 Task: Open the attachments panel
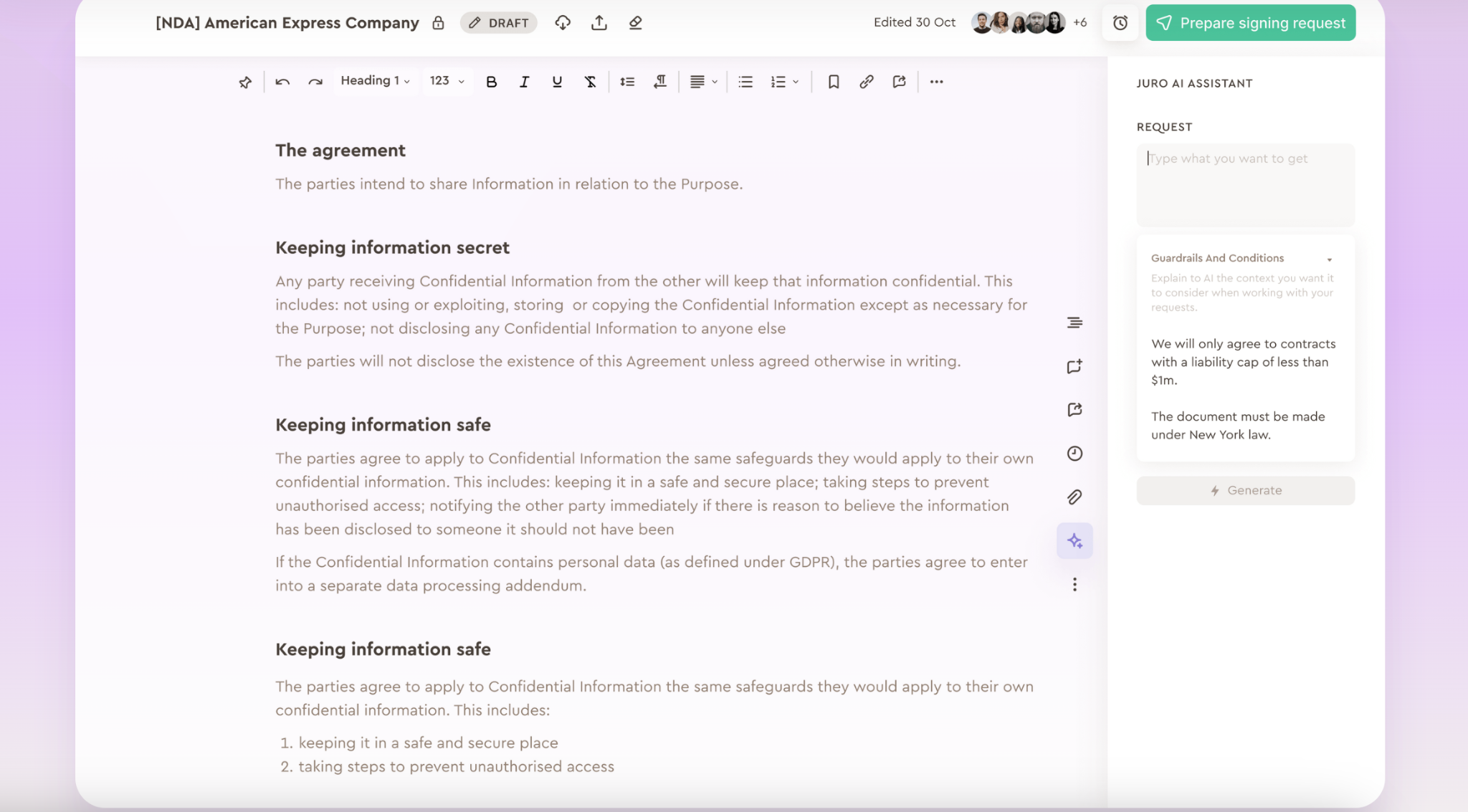[x=1074, y=497]
